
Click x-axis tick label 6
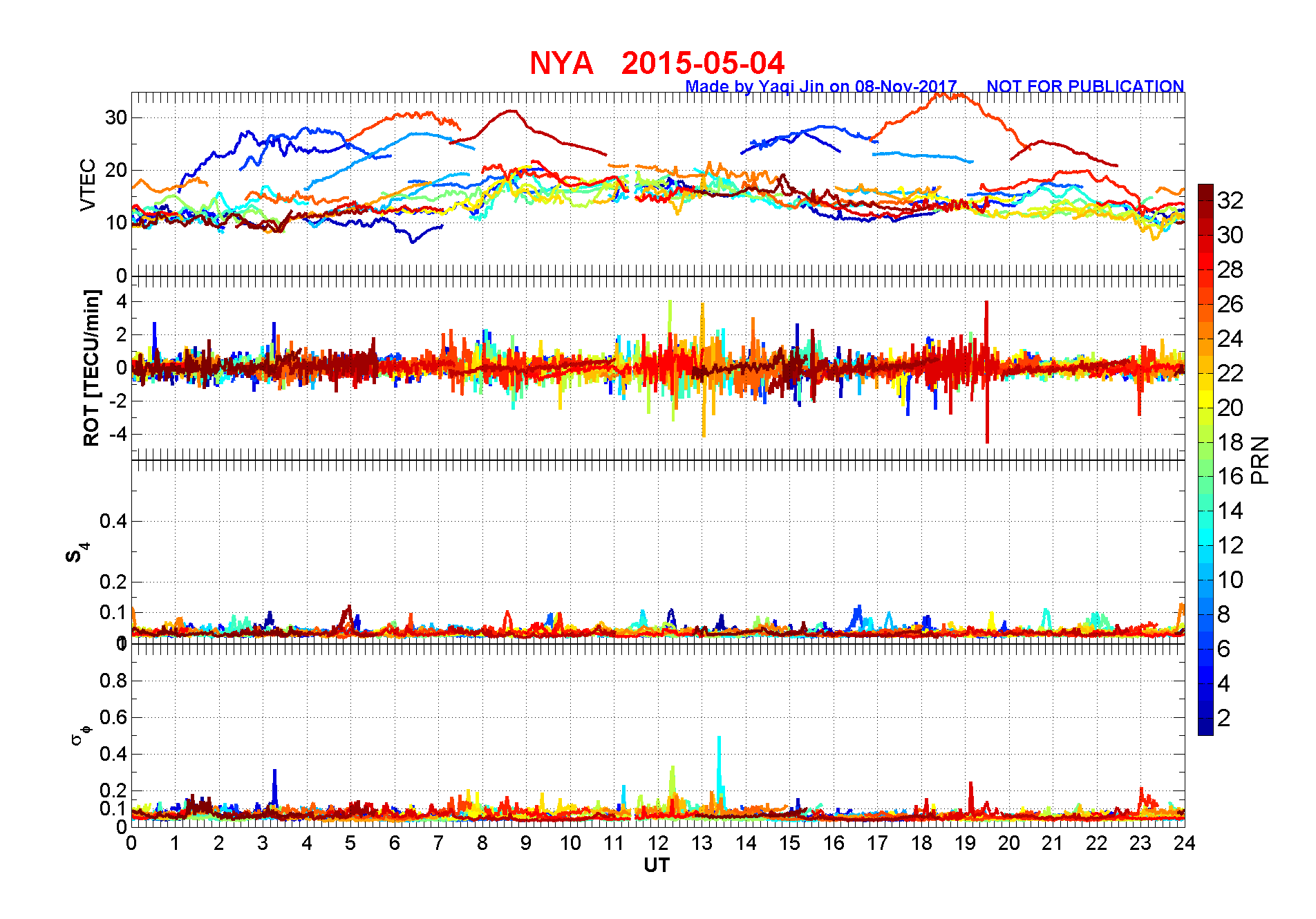coord(395,843)
